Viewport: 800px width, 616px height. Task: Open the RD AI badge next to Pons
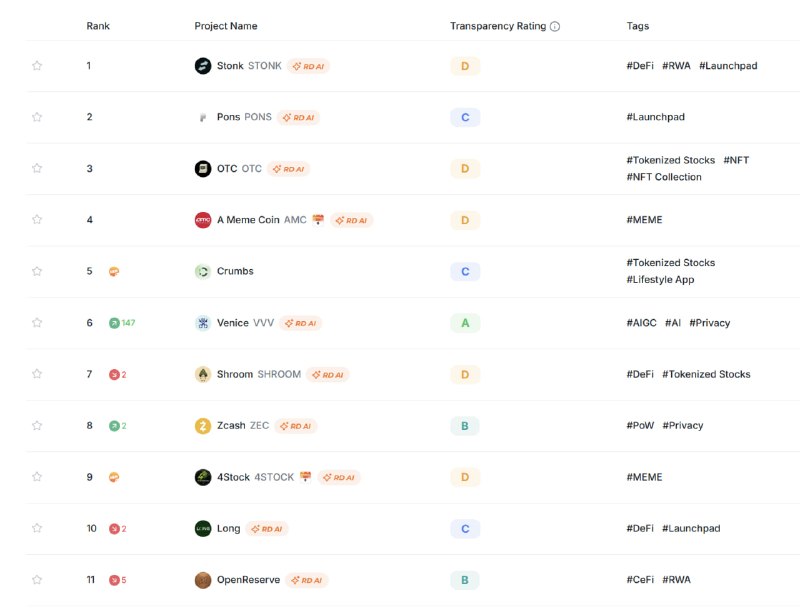point(298,117)
